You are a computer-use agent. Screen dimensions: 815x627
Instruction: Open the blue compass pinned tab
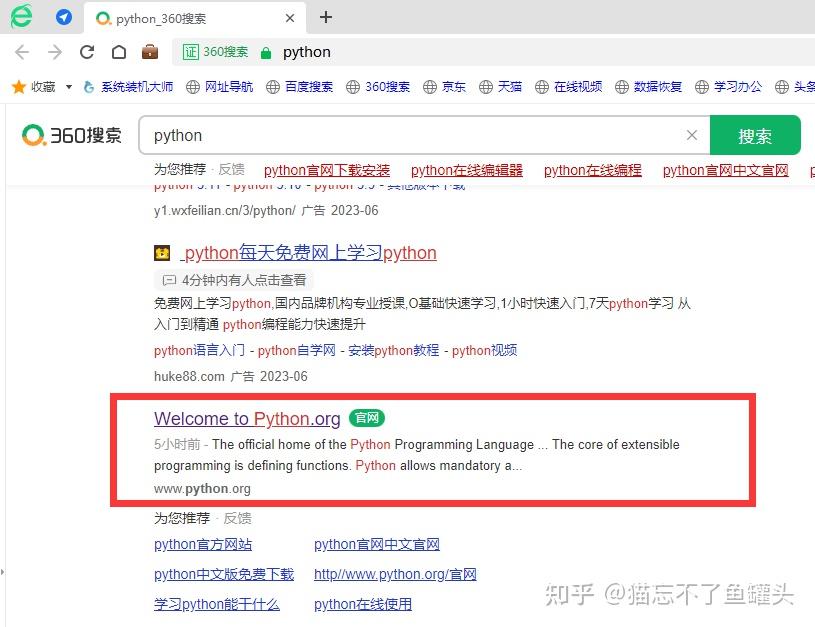[64, 17]
